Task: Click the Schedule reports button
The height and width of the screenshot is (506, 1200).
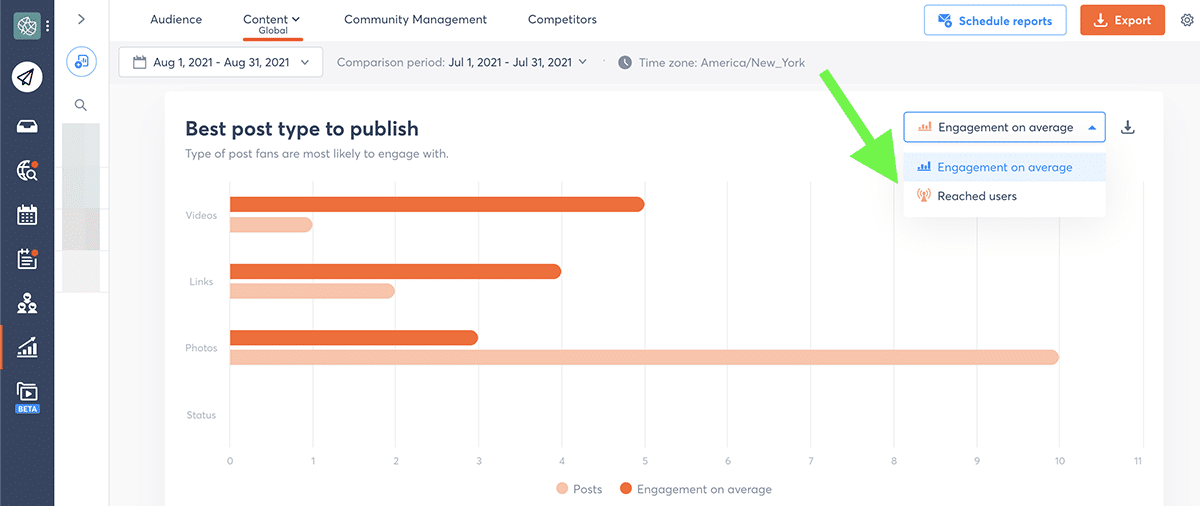Action: pos(995,20)
